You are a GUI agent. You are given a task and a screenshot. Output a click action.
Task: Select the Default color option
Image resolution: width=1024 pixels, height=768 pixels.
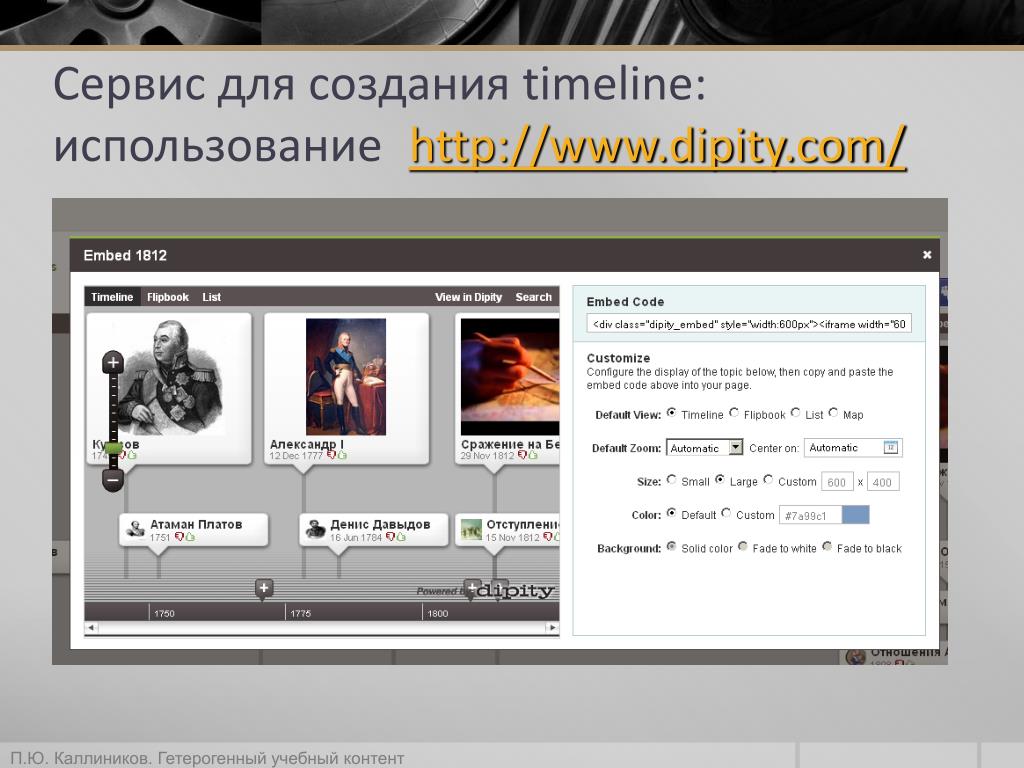(x=671, y=513)
